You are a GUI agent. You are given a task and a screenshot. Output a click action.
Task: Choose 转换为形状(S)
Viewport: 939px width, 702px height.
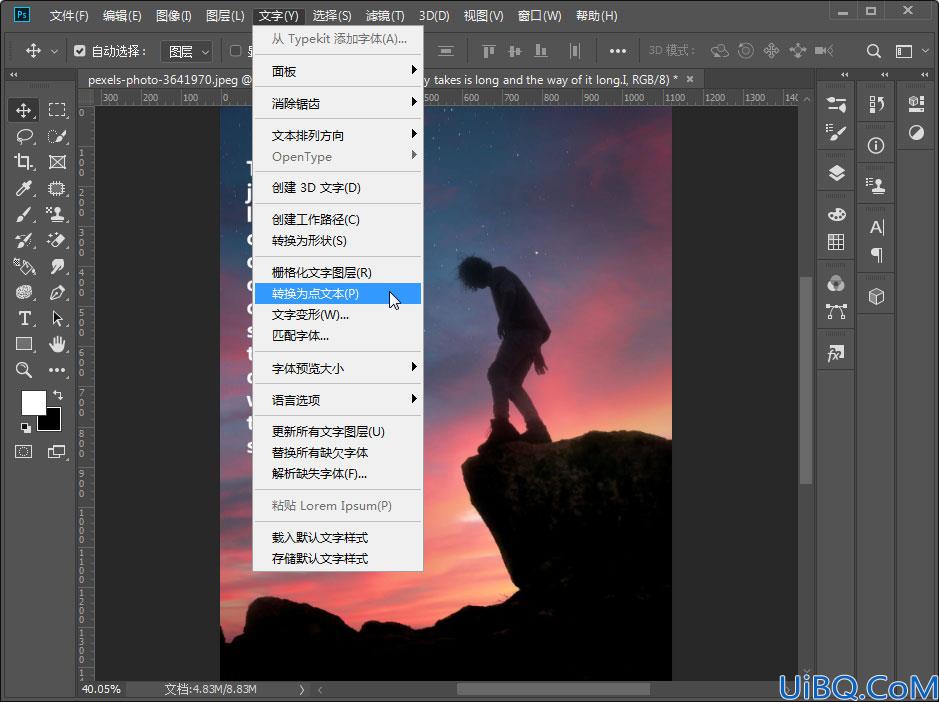(338, 241)
